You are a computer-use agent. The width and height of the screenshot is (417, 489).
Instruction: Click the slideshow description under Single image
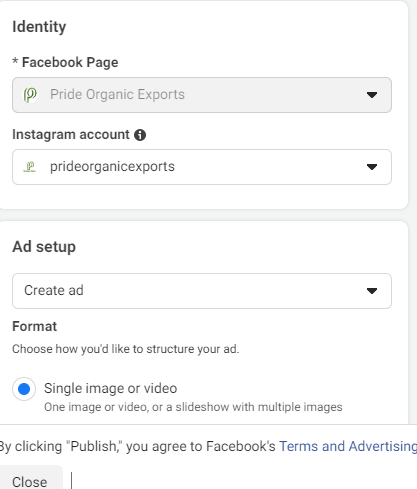[x=193, y=407]
